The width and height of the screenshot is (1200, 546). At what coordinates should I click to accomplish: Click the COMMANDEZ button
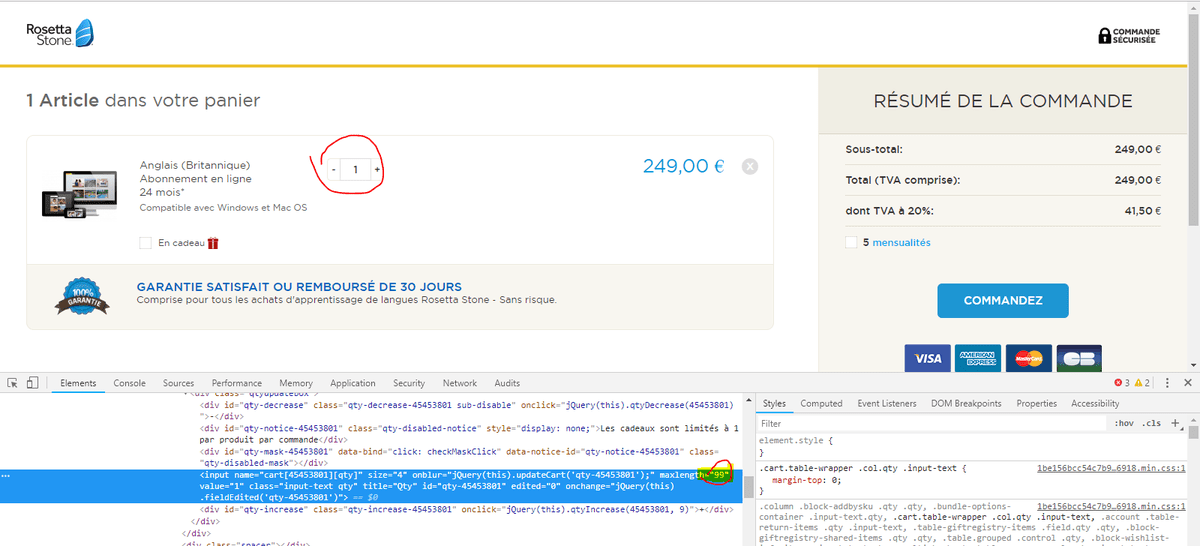pos(1003,300)
